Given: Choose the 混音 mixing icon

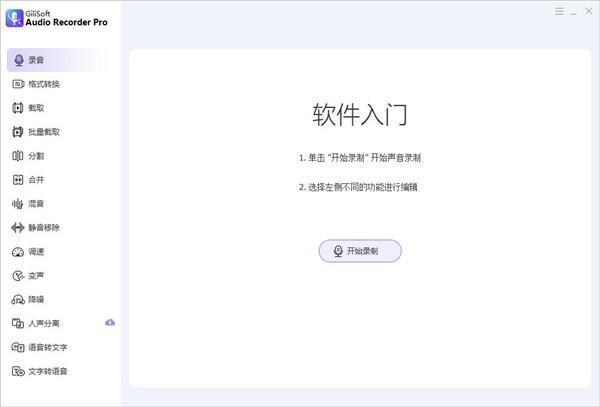Looking at the screenshot, I should pyautogui.click(x=18, y=204).
